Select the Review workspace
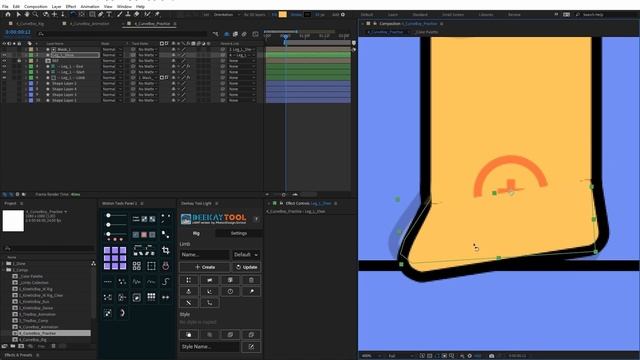The image size is (640, 360). pyautogui.click(x=514, y=14)
